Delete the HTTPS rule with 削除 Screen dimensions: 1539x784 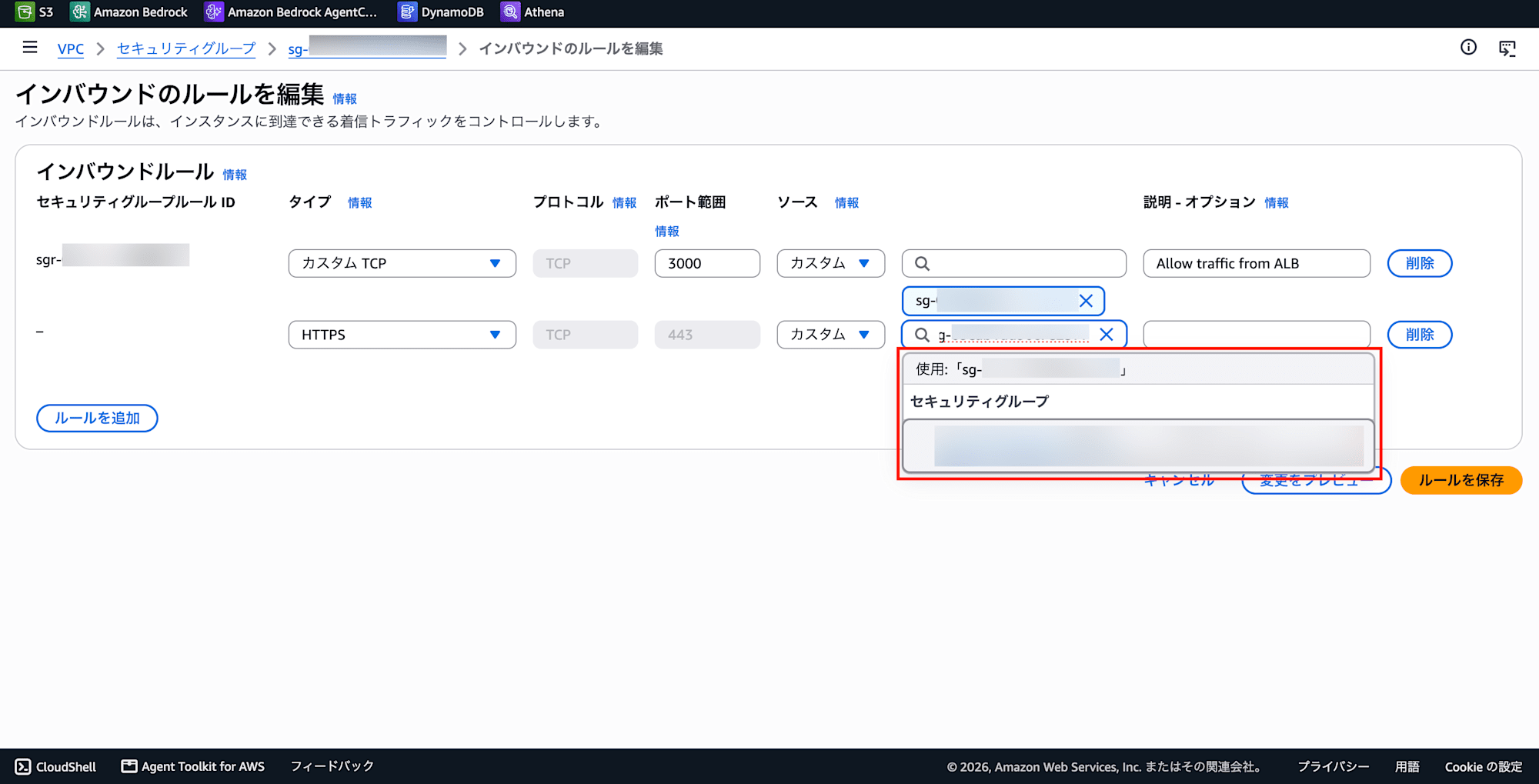tap(1419, 335)
